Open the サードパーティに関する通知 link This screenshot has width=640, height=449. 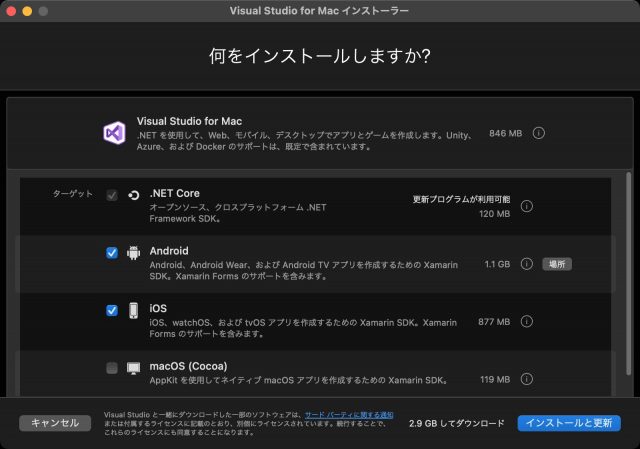pyautogui.click(x=349, y=414)
